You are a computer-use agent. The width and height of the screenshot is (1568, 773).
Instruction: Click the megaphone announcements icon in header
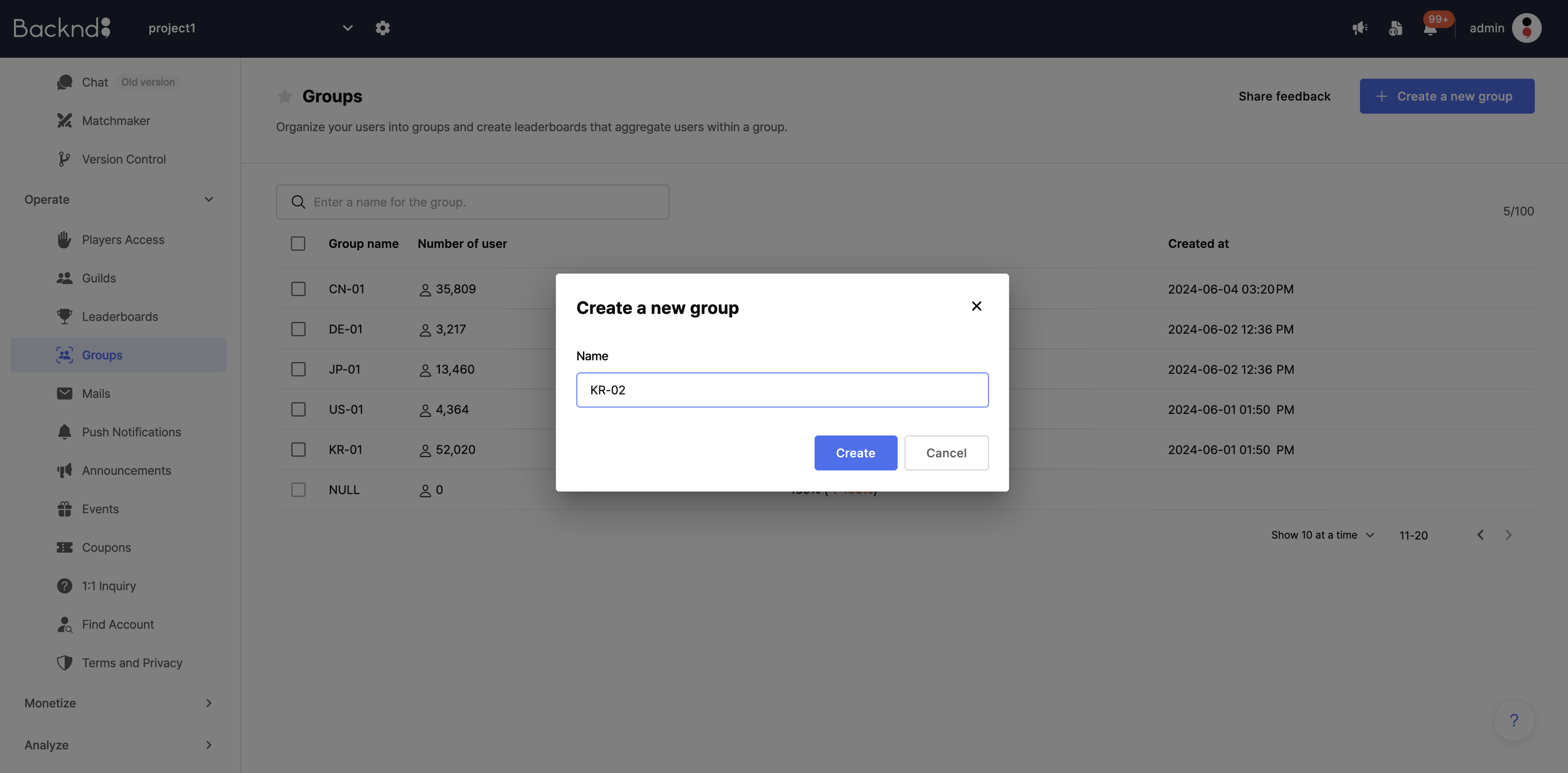[x=1360, y=28]
